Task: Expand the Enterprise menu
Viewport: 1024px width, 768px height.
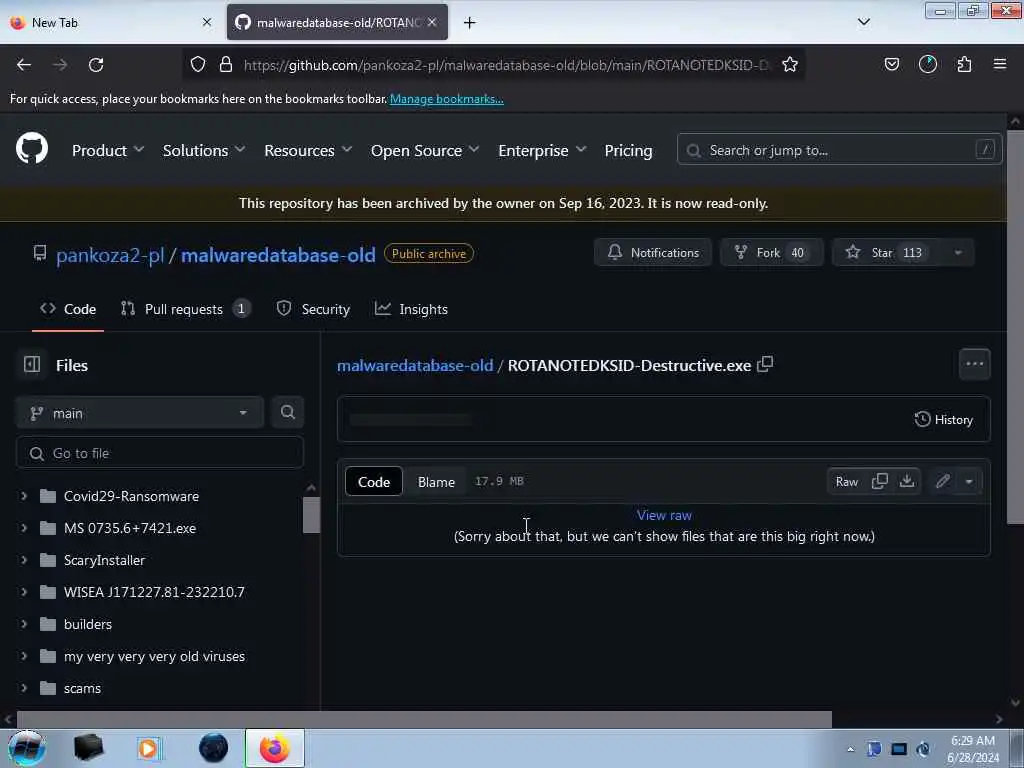Action: tap(542, 150)
